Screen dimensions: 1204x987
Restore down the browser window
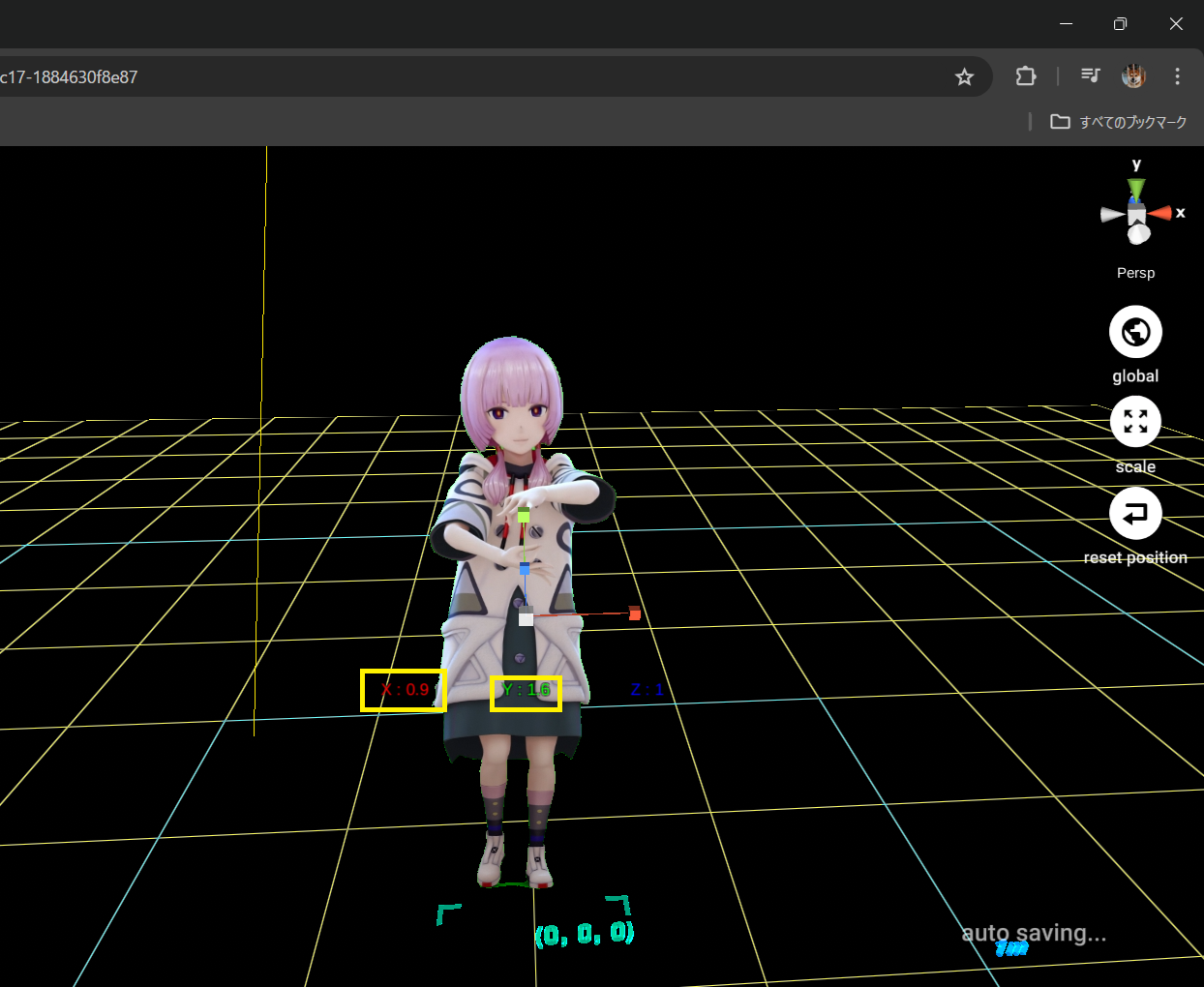coord(1120,23)
